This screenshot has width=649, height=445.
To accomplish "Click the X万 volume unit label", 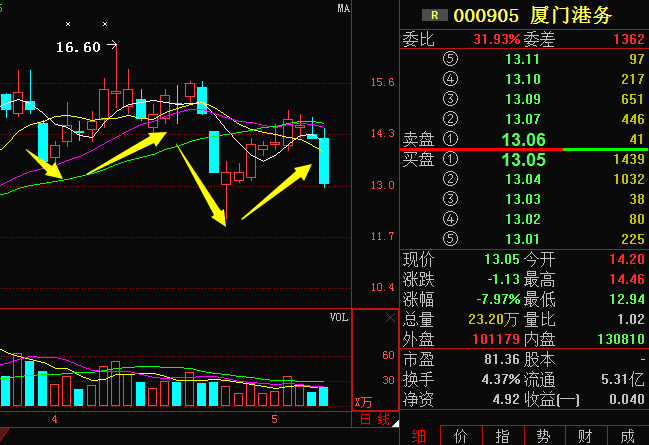I will point(364,402).
